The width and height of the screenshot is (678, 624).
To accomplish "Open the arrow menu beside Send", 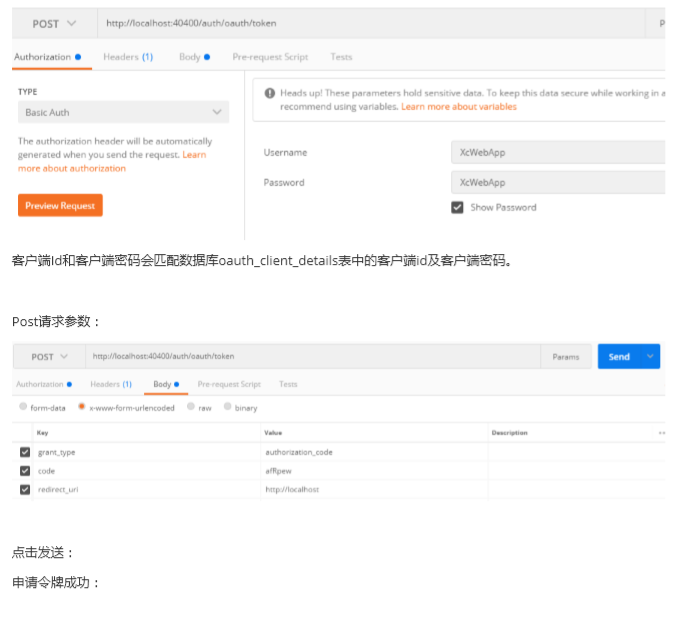I will [x=651, y=357].
